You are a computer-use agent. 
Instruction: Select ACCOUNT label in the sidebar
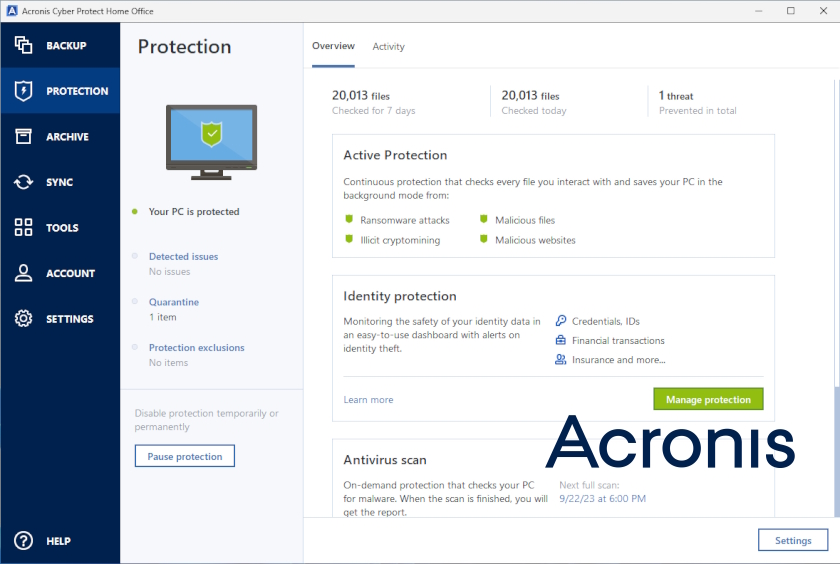pyautogui.click(x=70, y=273)
